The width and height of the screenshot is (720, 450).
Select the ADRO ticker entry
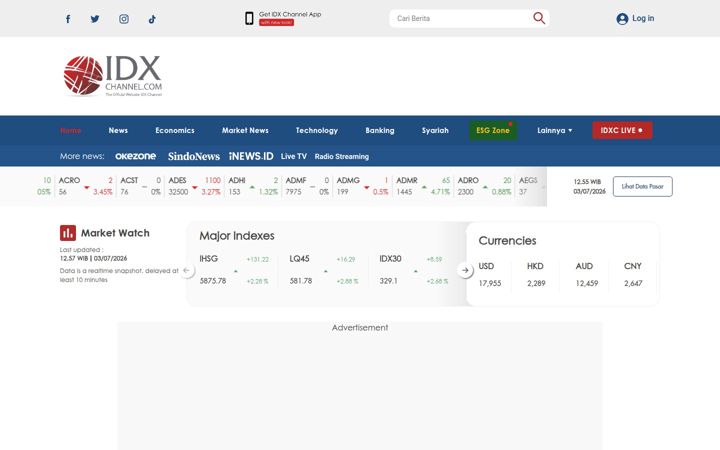click(x=484, y=186)
